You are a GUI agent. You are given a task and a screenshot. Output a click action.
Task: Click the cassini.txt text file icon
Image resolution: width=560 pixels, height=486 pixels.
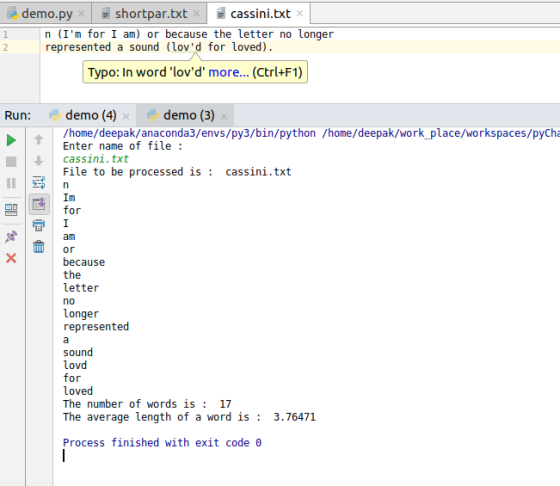[x=221, y=14]
